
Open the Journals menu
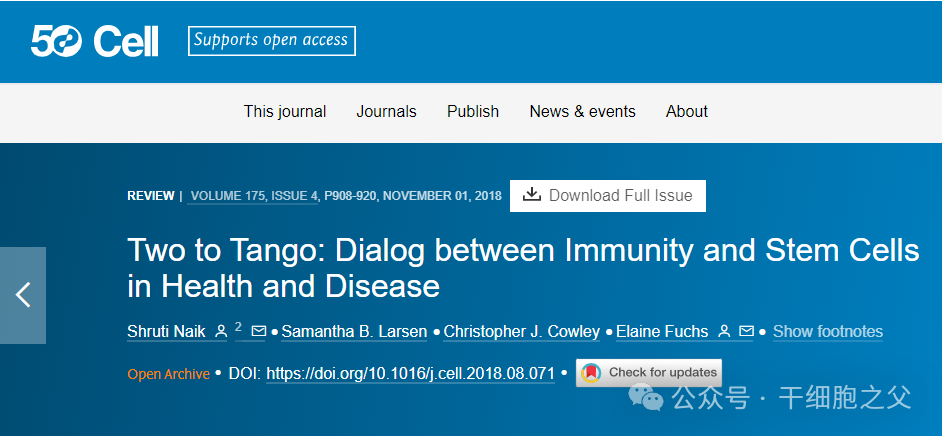386,112
